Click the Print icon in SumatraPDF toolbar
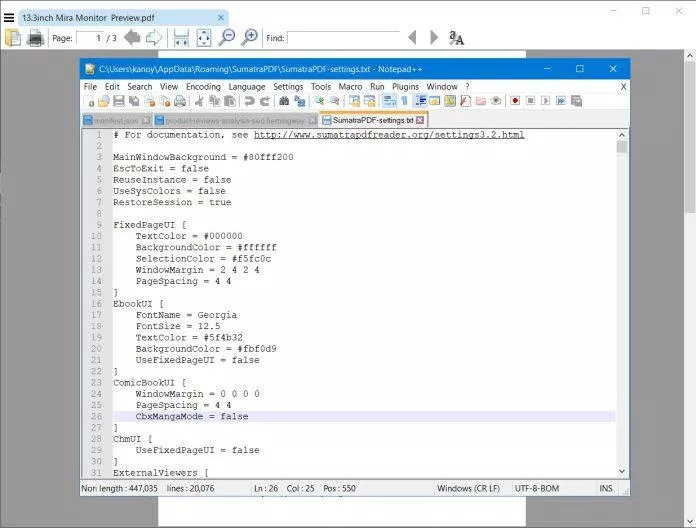Screen dimensions: 696x528 (36, 38)
